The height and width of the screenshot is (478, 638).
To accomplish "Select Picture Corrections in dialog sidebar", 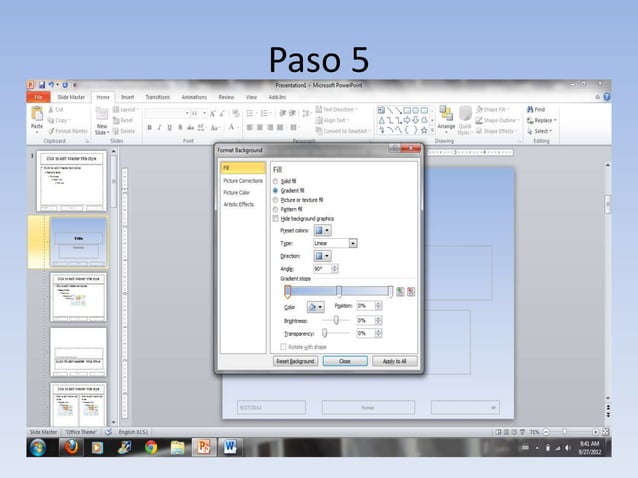I will point(243,181).
